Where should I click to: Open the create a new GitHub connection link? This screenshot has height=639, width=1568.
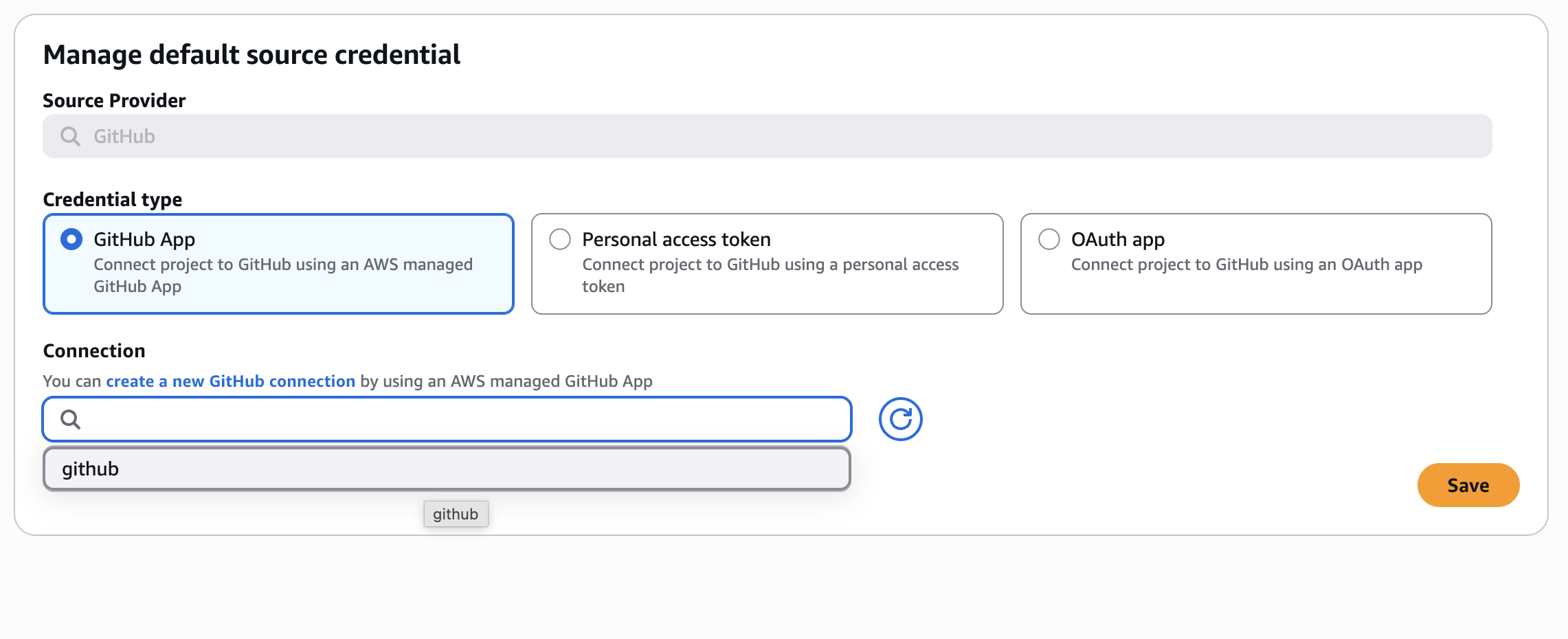[230, 381]
